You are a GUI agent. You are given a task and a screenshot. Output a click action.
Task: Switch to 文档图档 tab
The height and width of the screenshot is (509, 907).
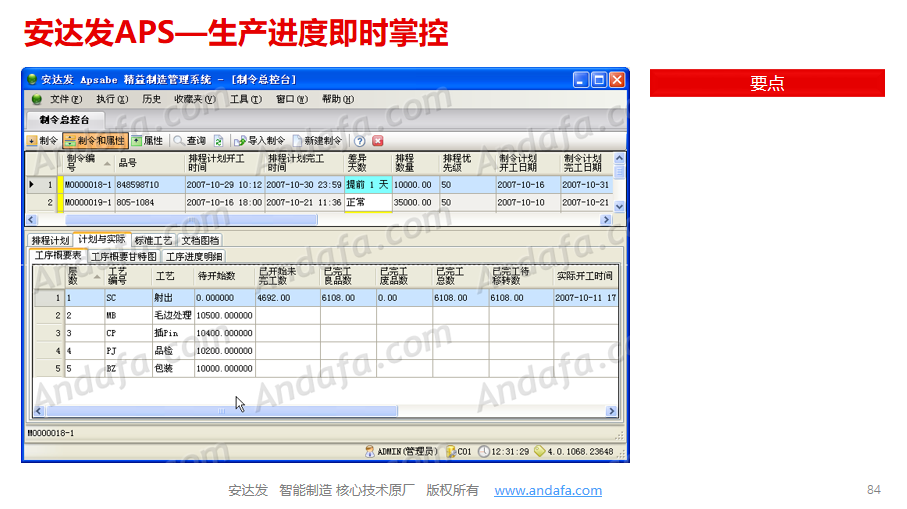click(200, 240)
